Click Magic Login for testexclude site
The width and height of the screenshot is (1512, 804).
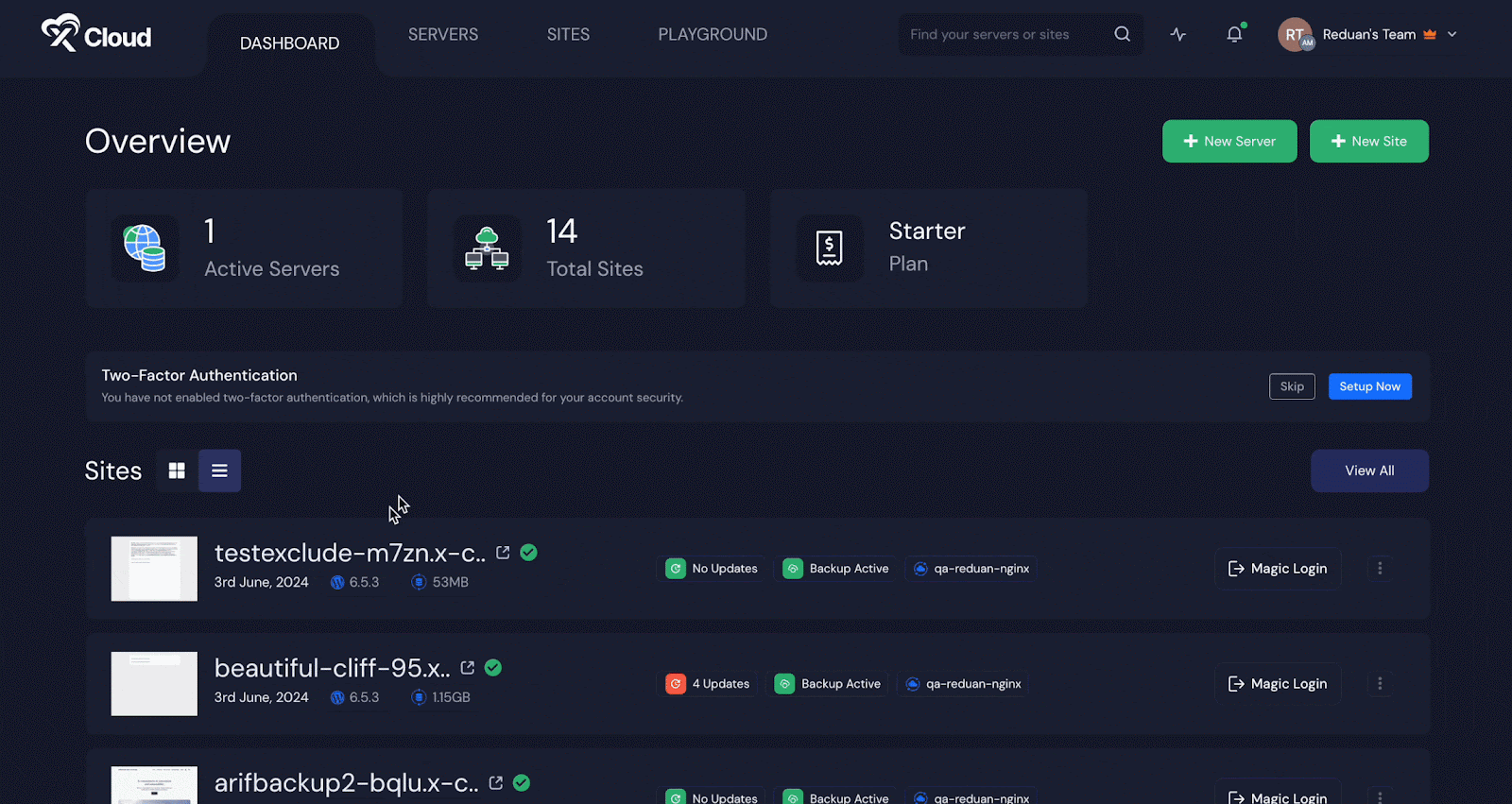(1278, 569)
